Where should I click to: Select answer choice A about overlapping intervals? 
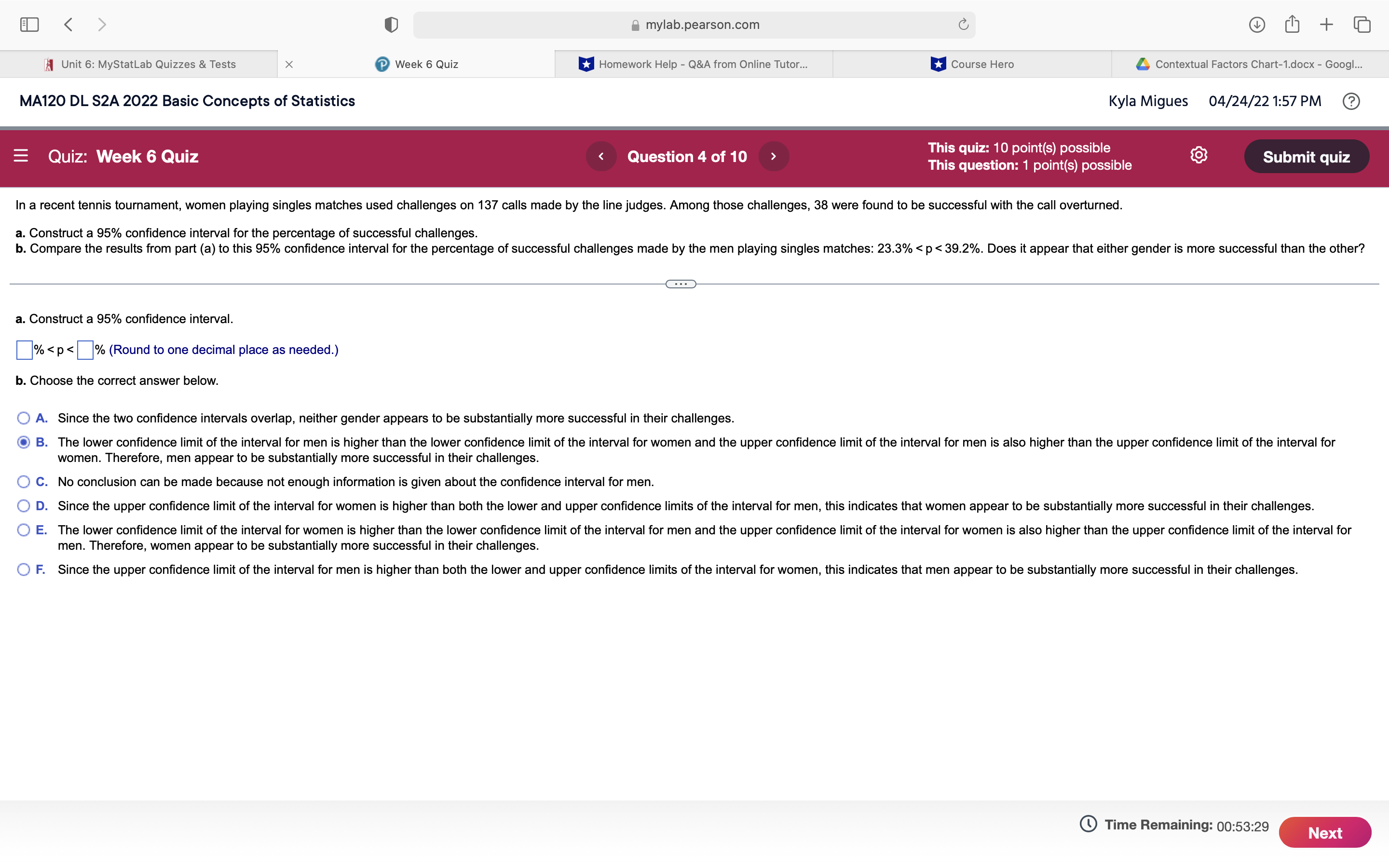24,418
